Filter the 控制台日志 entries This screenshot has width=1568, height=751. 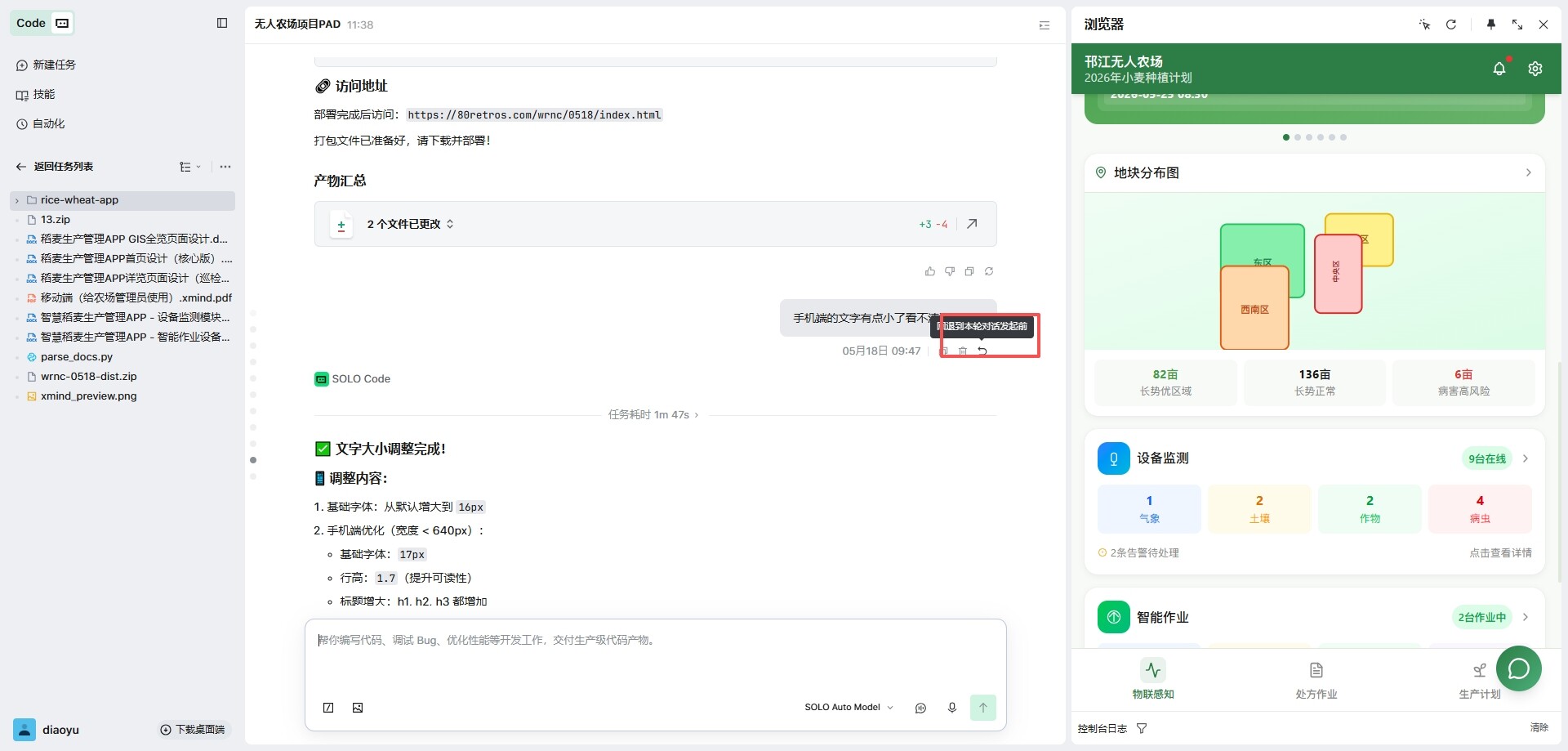1142,728
